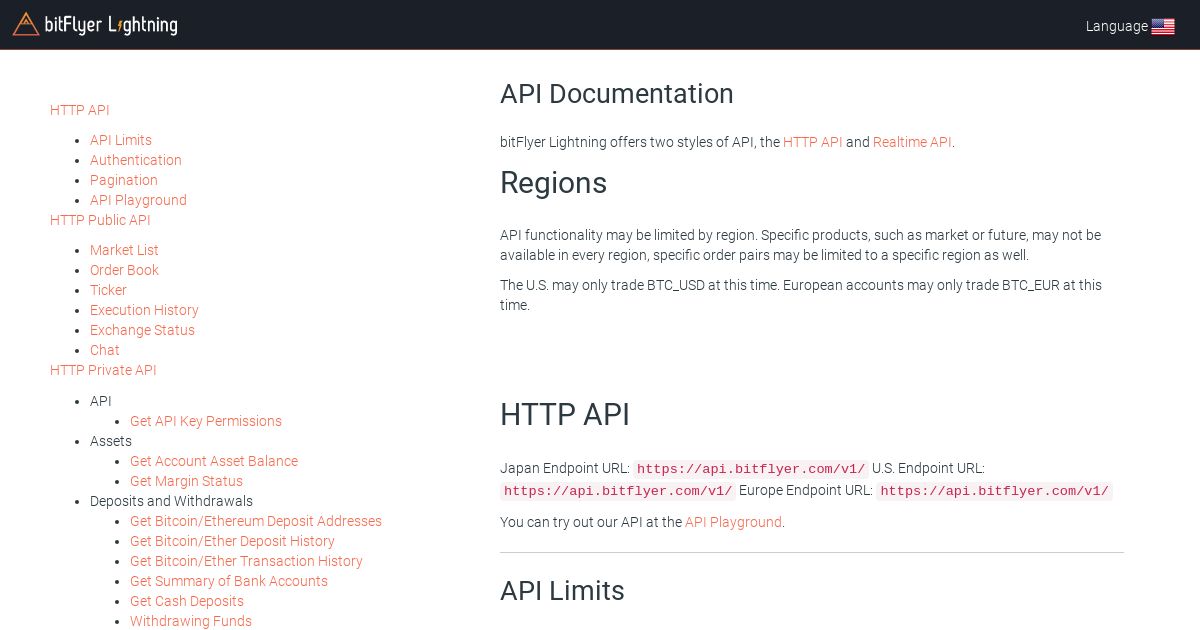Screen dimensions: 1200x630
Task: Click the large HTTP API heading
Action: pos(565,414)
